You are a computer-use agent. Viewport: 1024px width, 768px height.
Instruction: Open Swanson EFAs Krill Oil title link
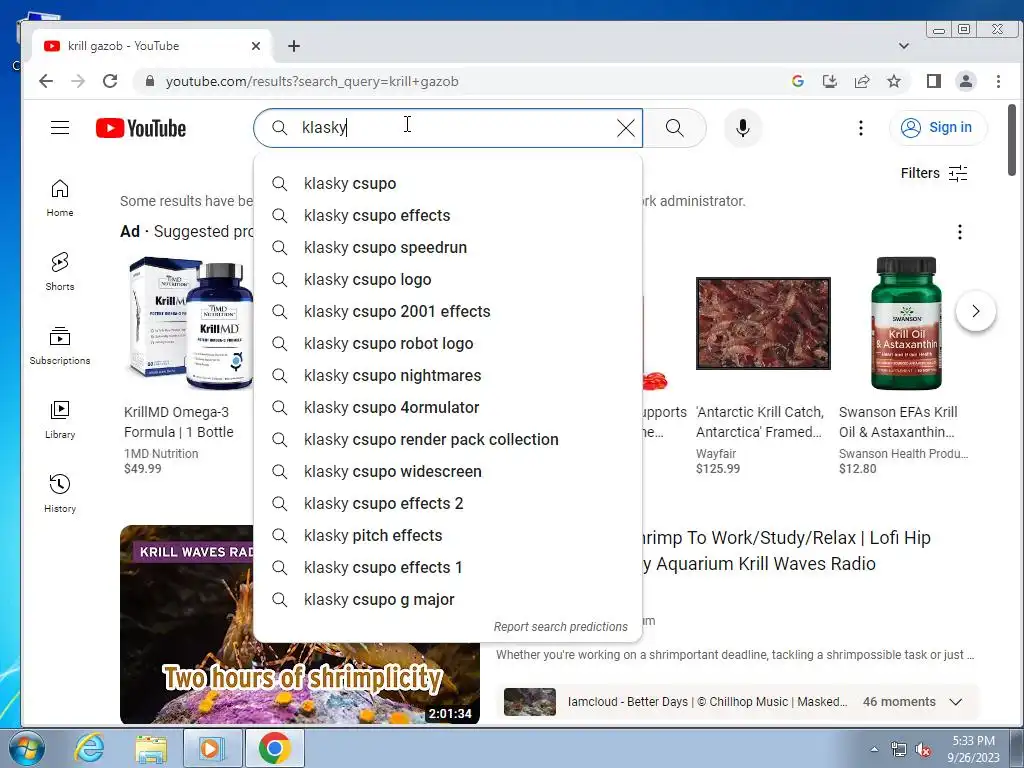click(x=898, y=422)
